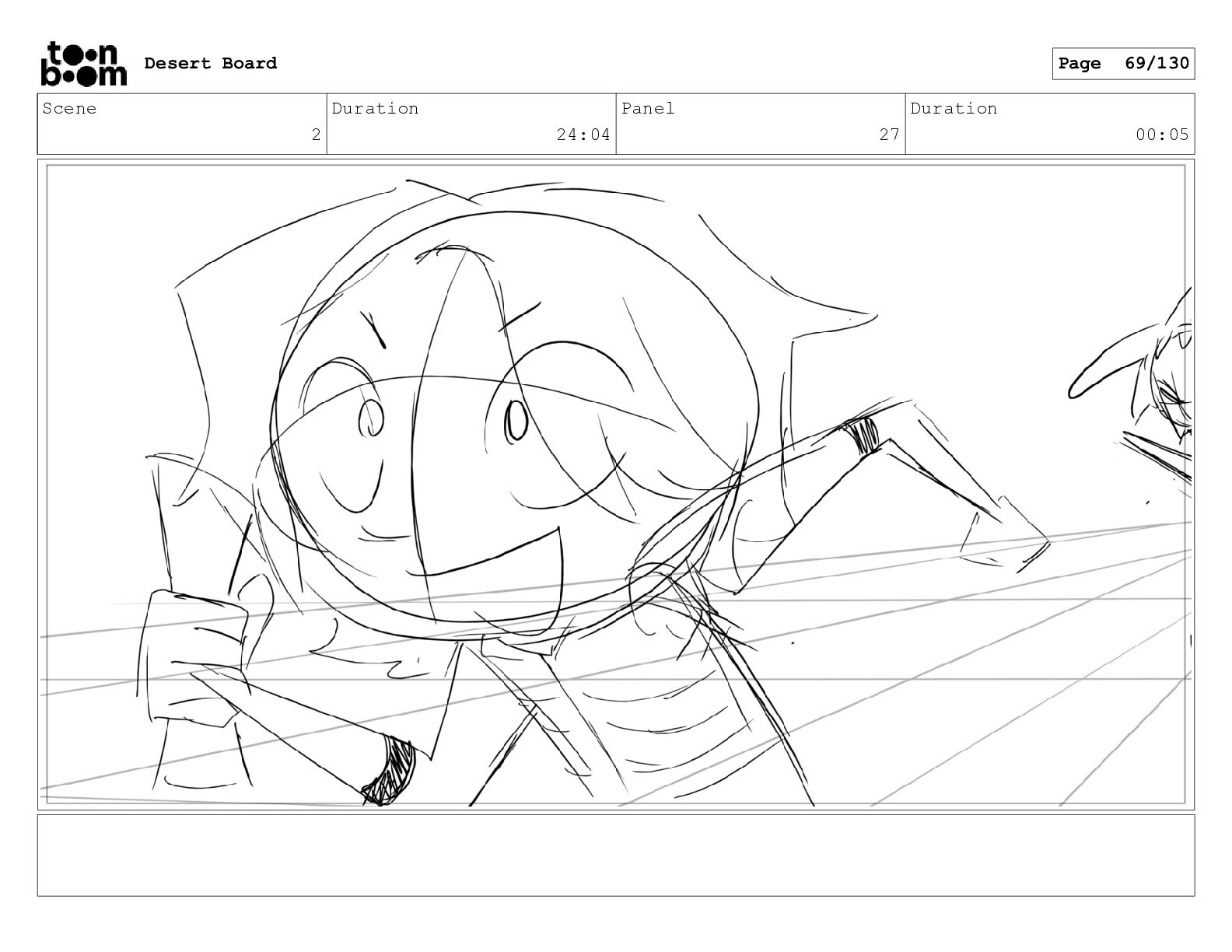
Task: Click panel duration value '00:05'
Action: (x=1162, y=135)
